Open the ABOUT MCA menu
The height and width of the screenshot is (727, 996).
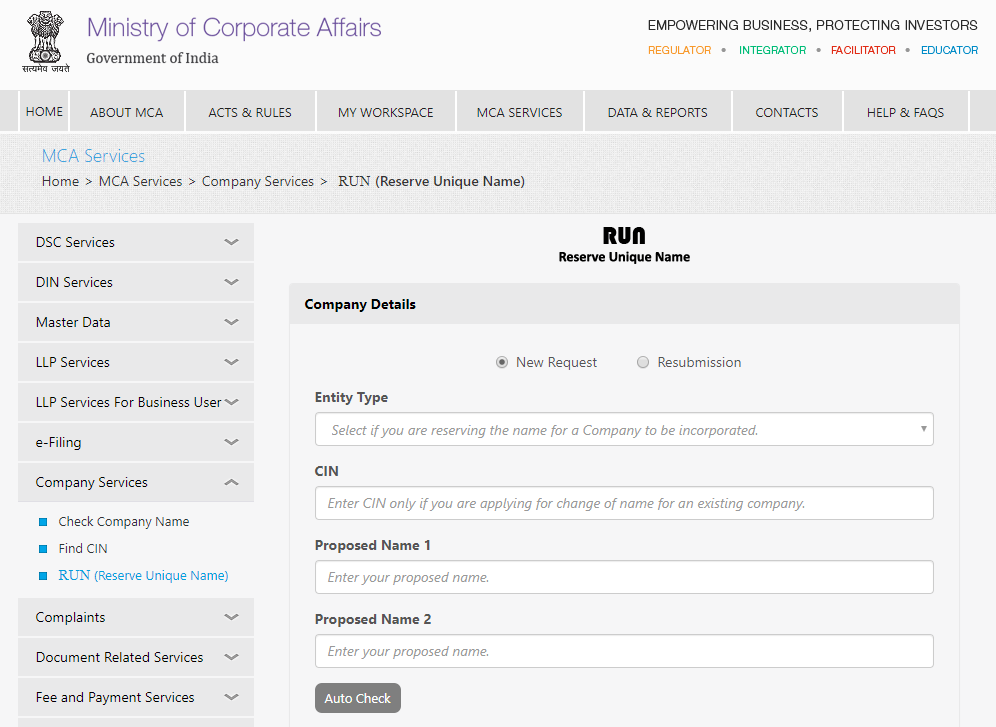pos(126,112)
